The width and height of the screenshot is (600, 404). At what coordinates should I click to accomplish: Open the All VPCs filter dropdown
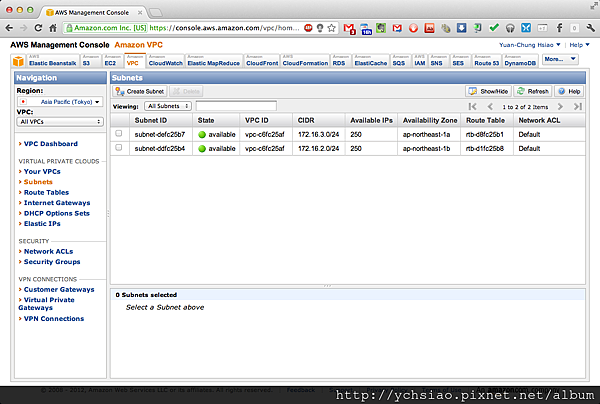[x=60, y=122]
